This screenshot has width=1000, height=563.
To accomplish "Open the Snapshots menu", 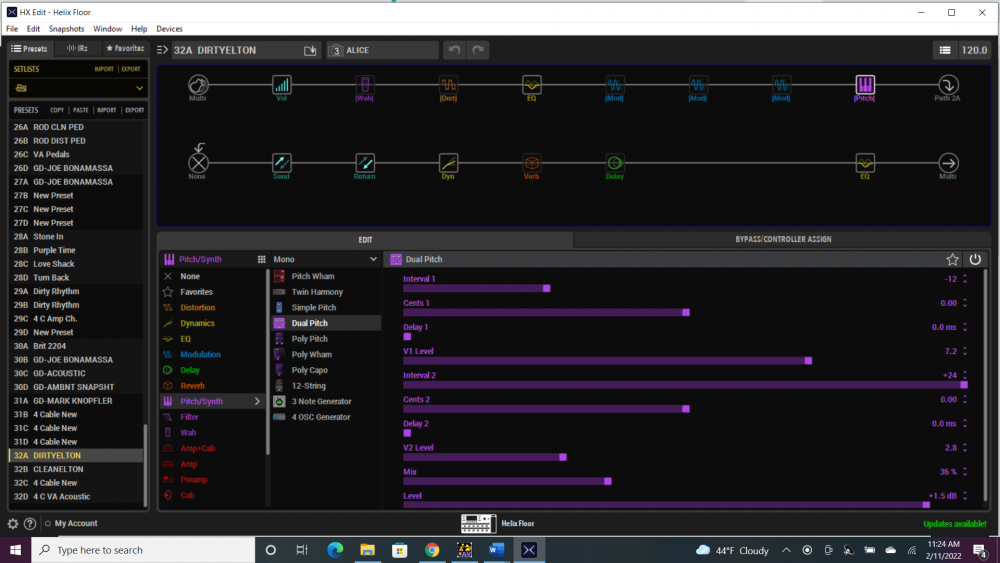I will tap(67, 29).
